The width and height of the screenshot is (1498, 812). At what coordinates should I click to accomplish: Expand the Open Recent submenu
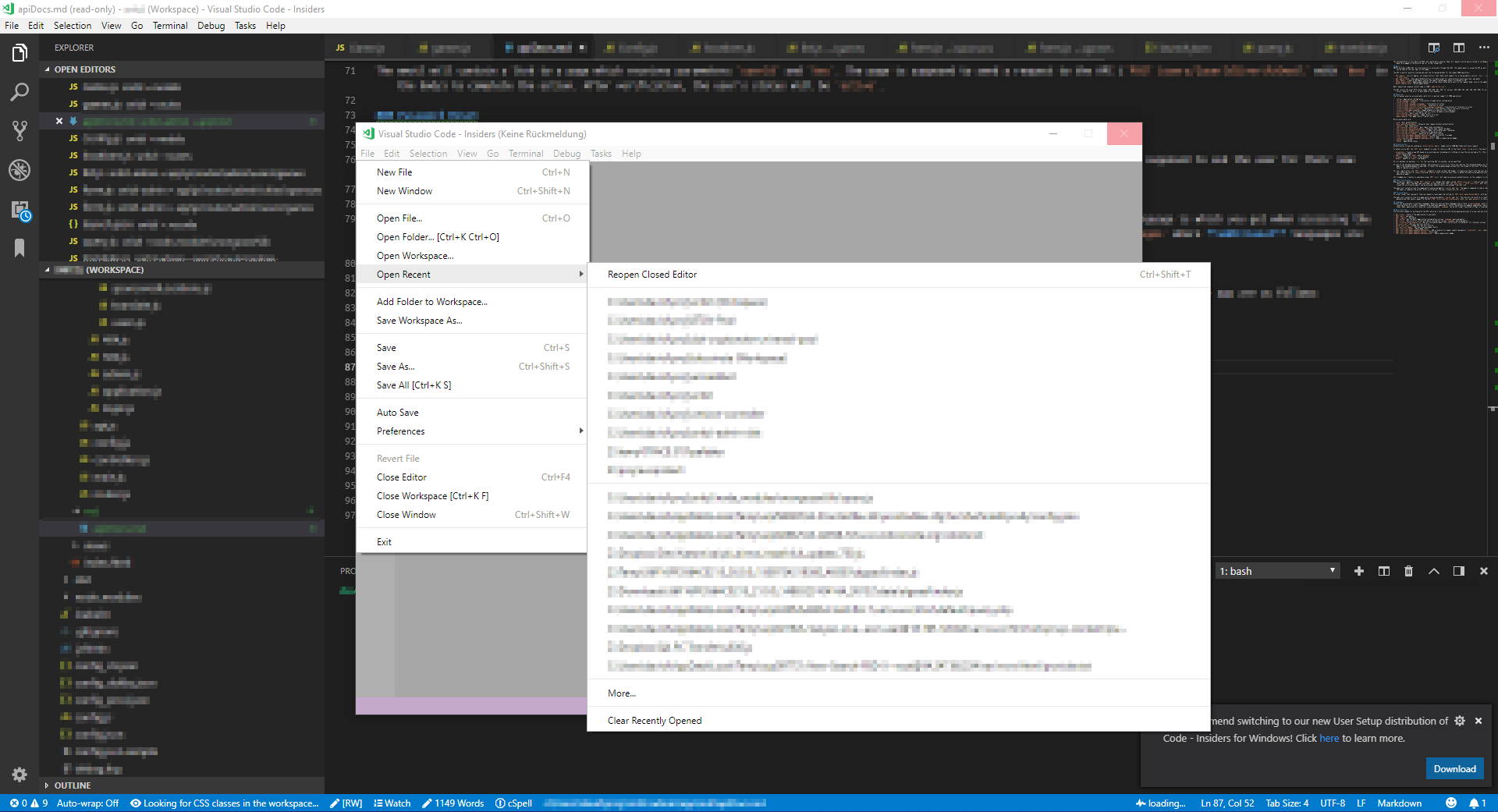(x=471, y=275)
